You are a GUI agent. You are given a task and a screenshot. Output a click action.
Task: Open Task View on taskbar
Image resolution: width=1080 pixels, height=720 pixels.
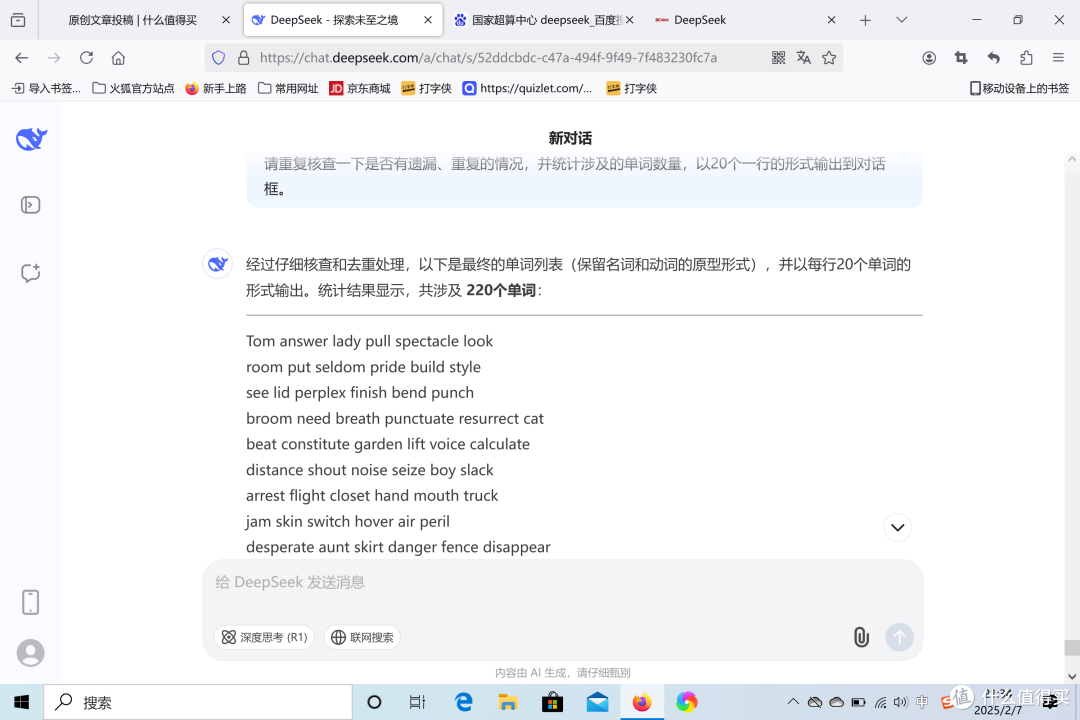417,702
